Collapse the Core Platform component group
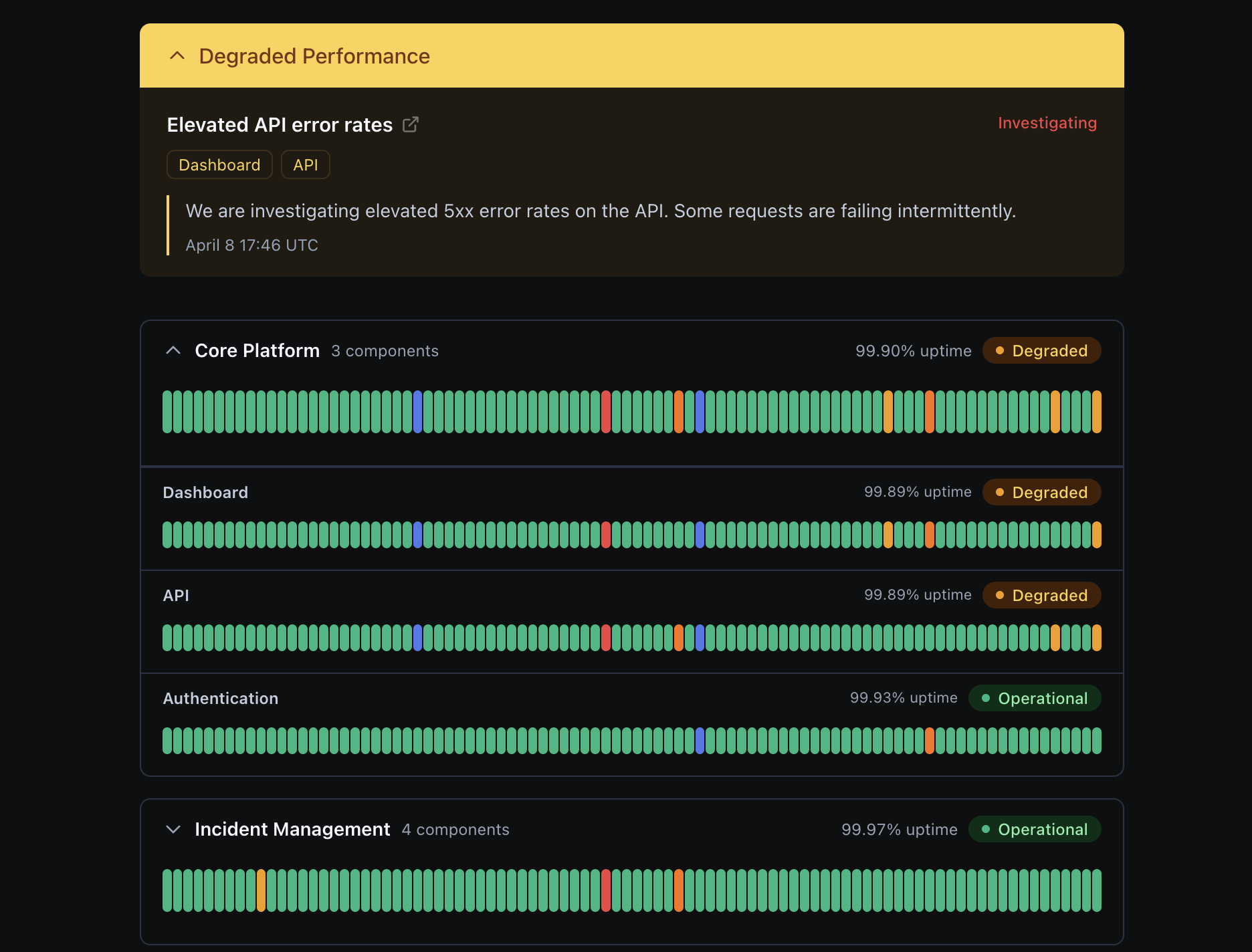The image size is (1252, 952). coord(174,350)
